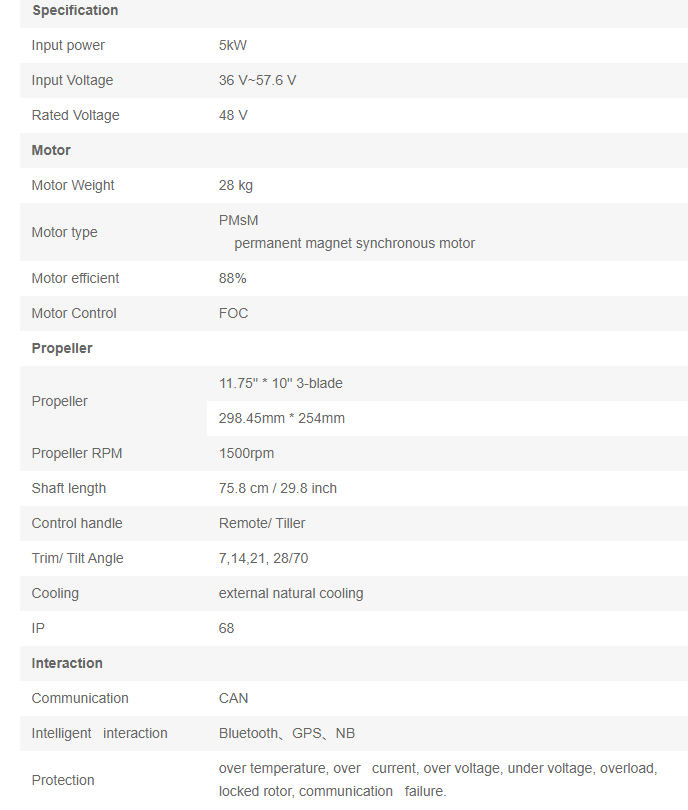Click the Propeller section header
Viewport: 688px width, 810px height.
[x=62, y=348]
